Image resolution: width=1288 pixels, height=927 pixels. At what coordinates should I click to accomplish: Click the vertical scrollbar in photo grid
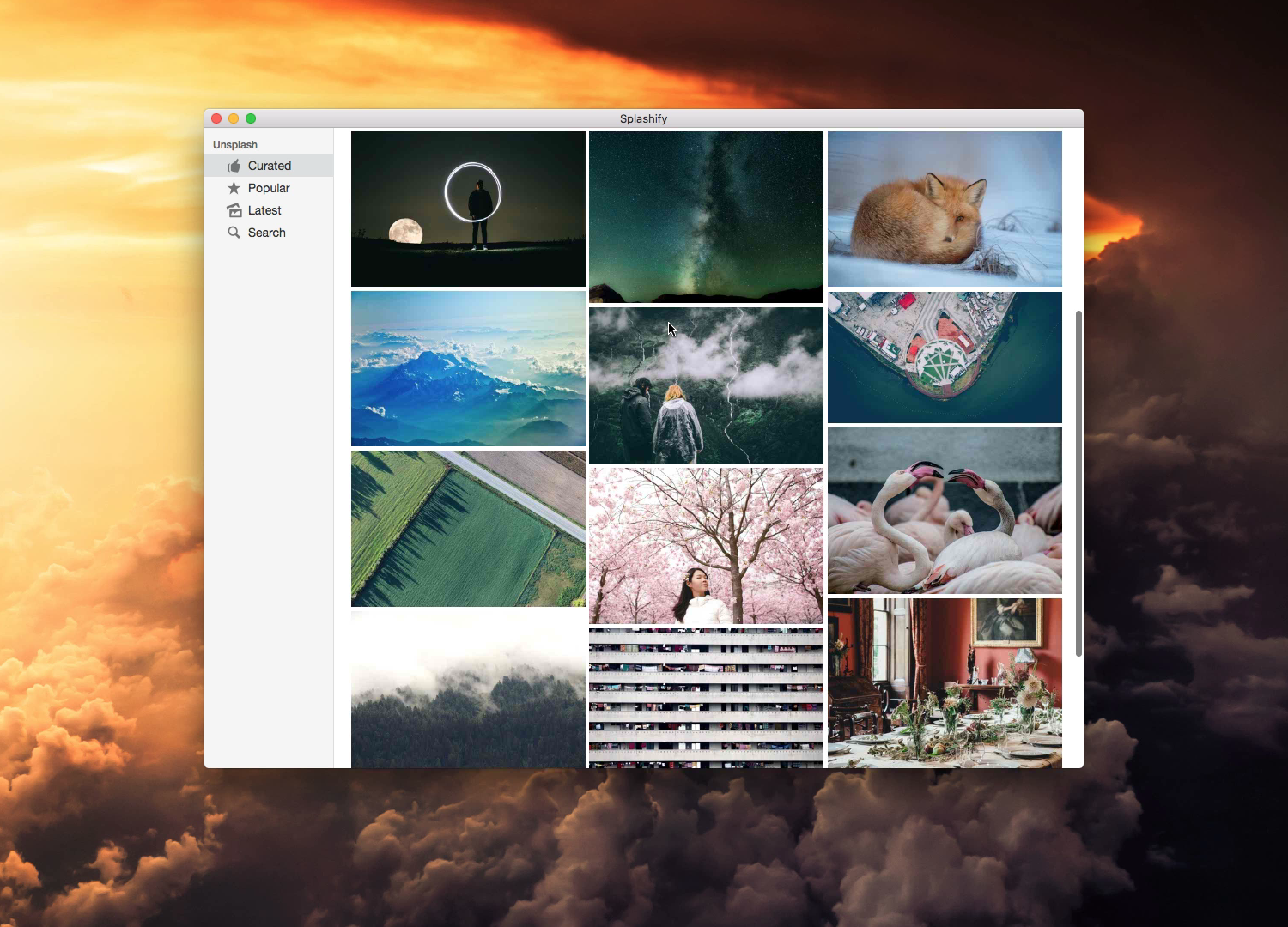[1078, 483]
